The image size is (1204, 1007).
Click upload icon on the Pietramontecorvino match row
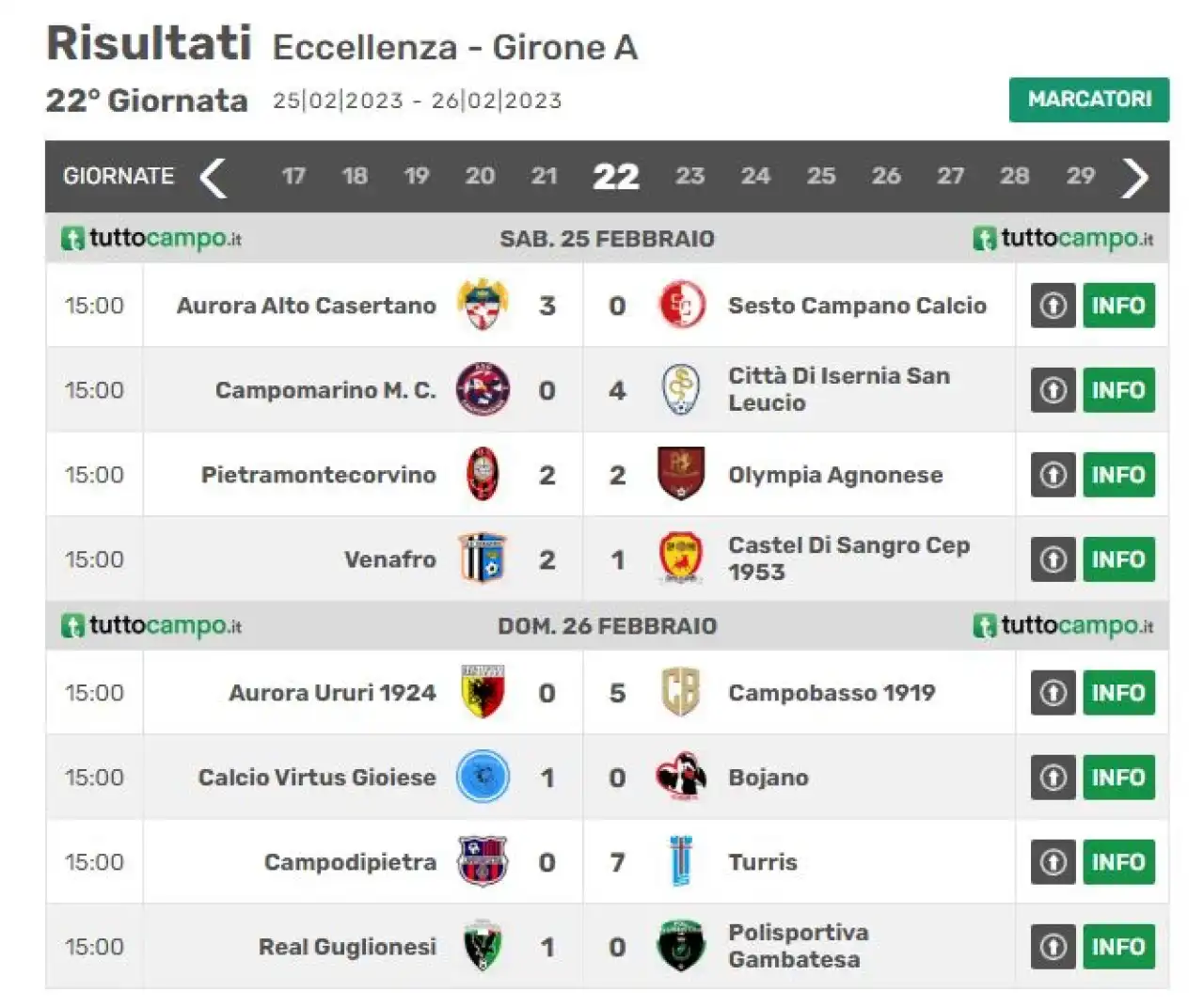(x=1053, y=475)
